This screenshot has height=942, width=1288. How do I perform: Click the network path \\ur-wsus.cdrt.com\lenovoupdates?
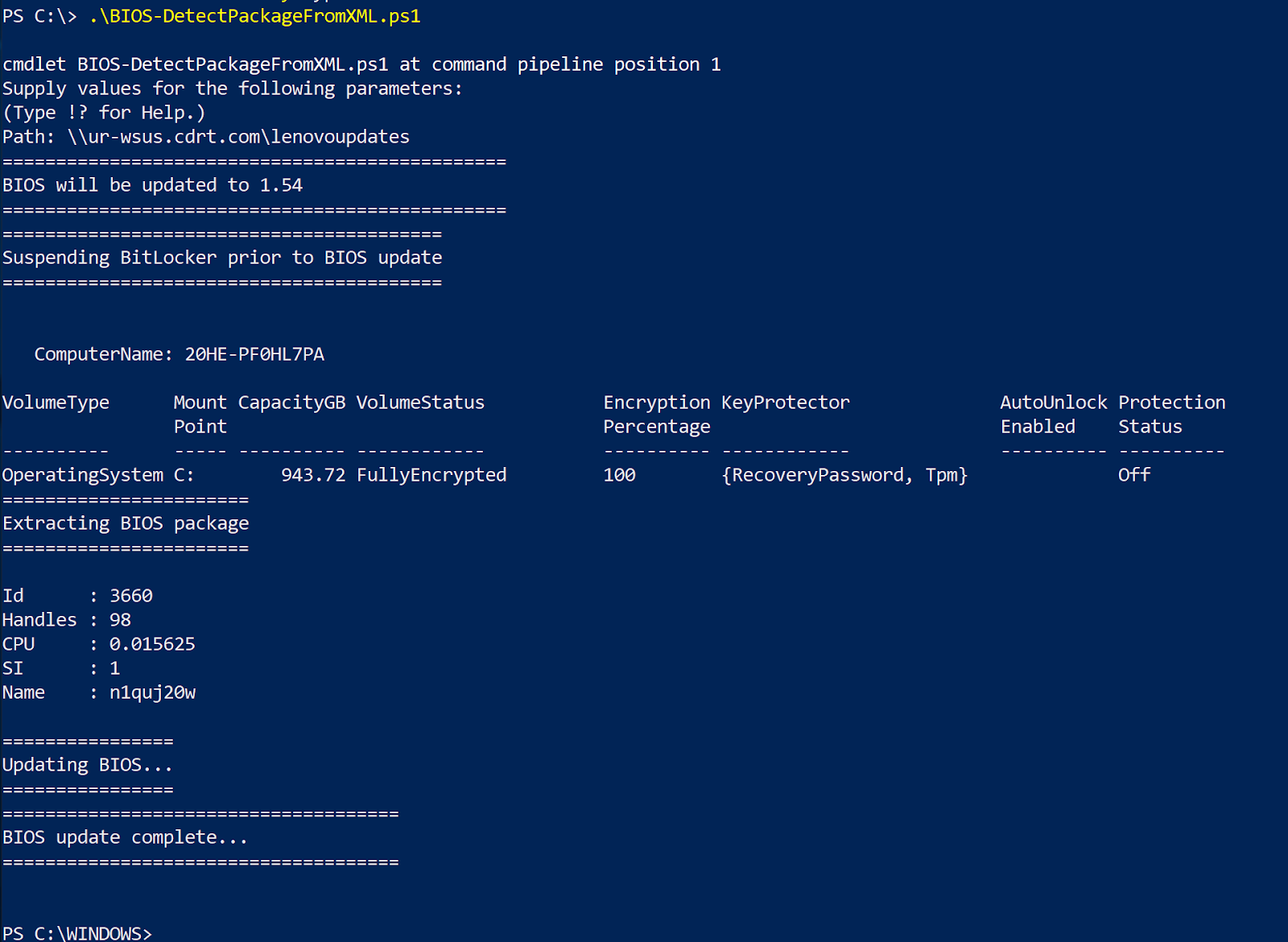point(238,137)
